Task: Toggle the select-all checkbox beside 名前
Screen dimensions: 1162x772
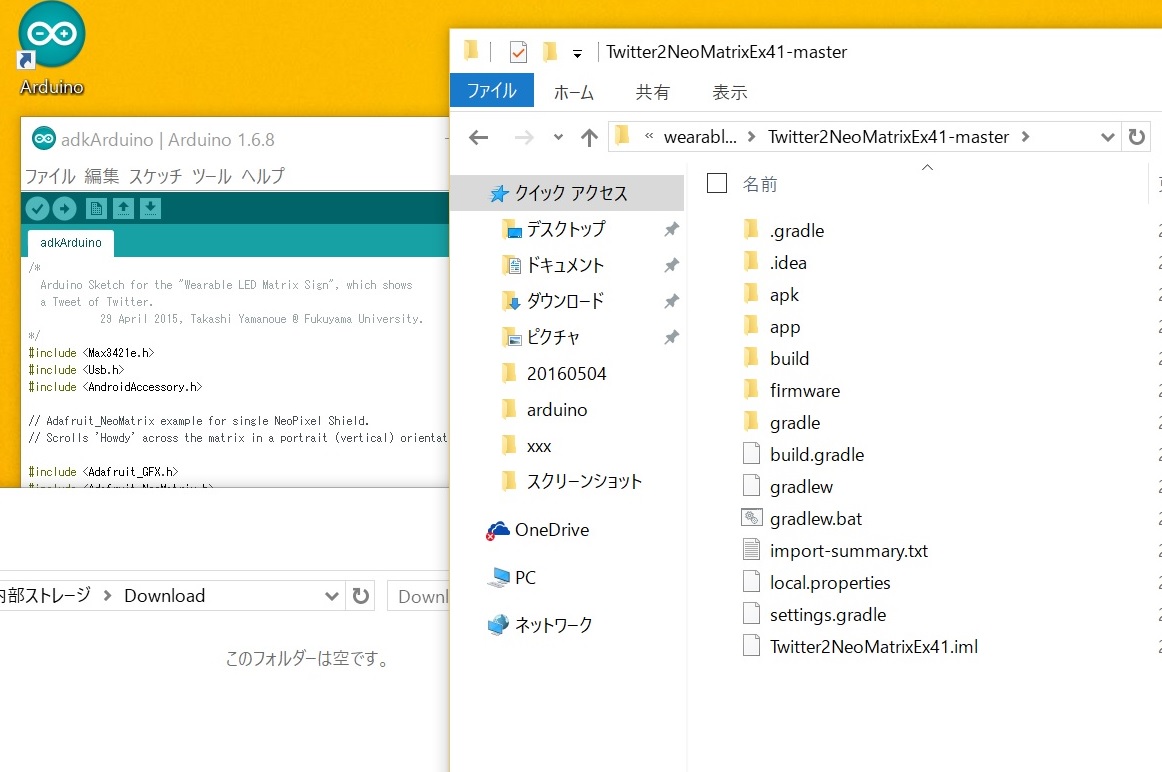Action: pos(717,183)
